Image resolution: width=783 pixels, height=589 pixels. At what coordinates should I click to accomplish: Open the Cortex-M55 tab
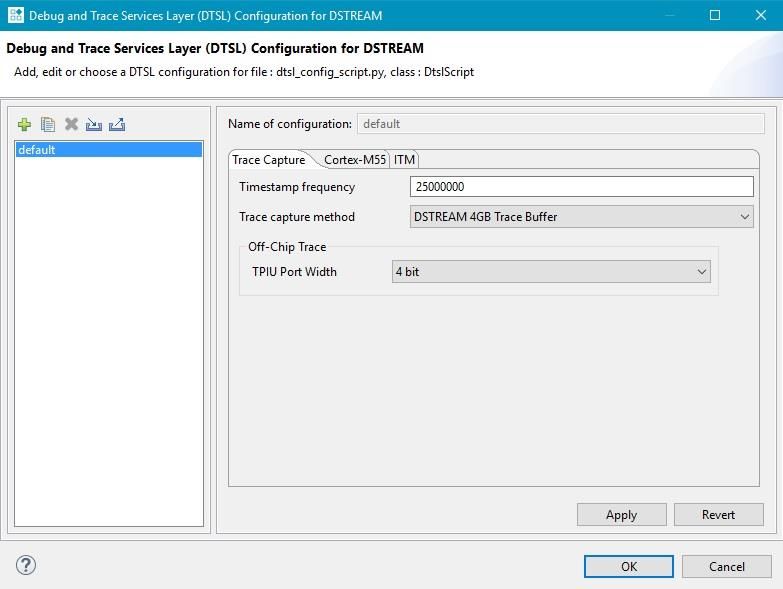click(x=355, y=160)
